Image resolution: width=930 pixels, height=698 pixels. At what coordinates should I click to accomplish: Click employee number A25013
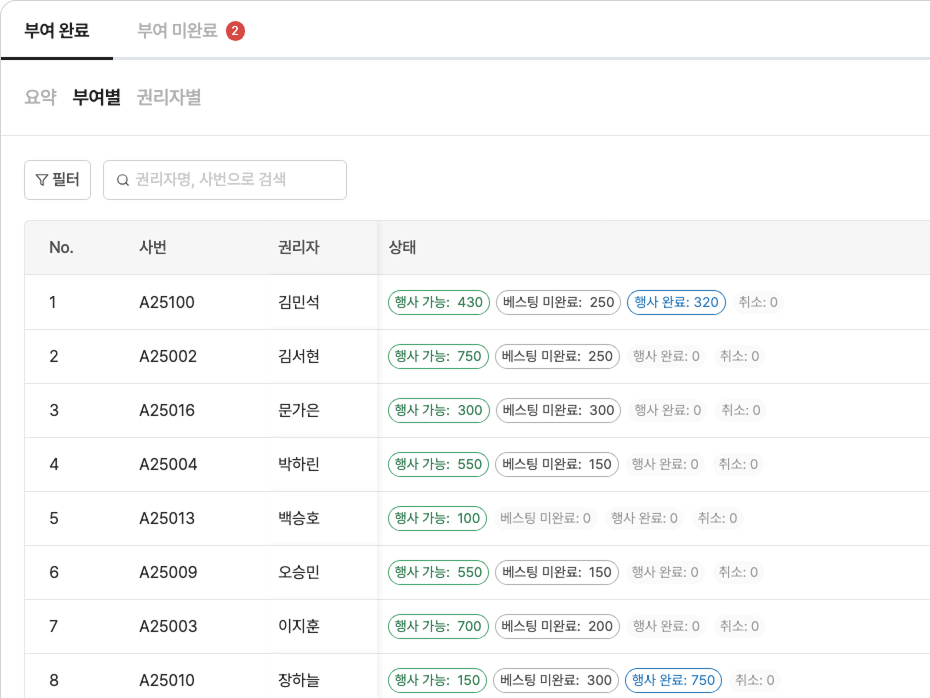(168, 518)
